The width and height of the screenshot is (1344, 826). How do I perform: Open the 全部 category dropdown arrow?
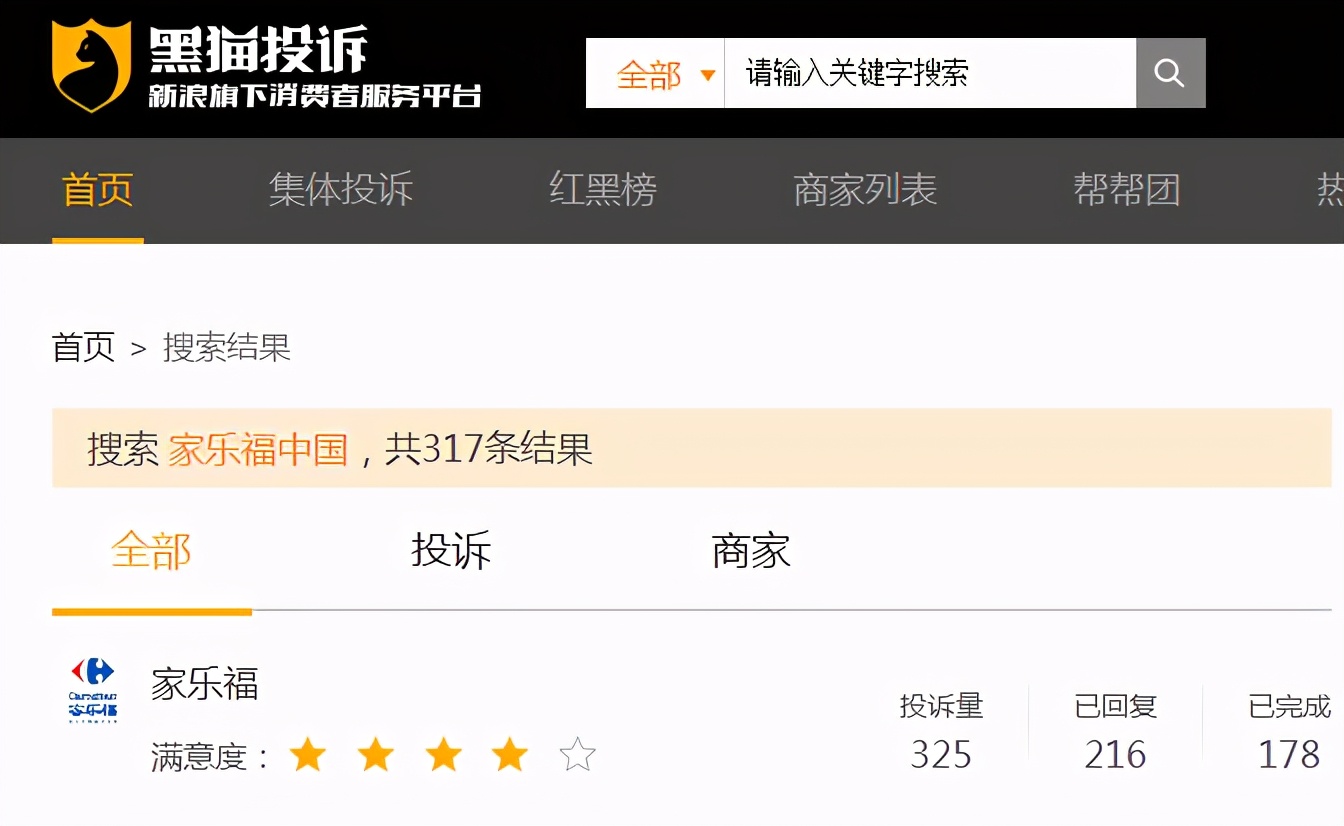[708, 75]
